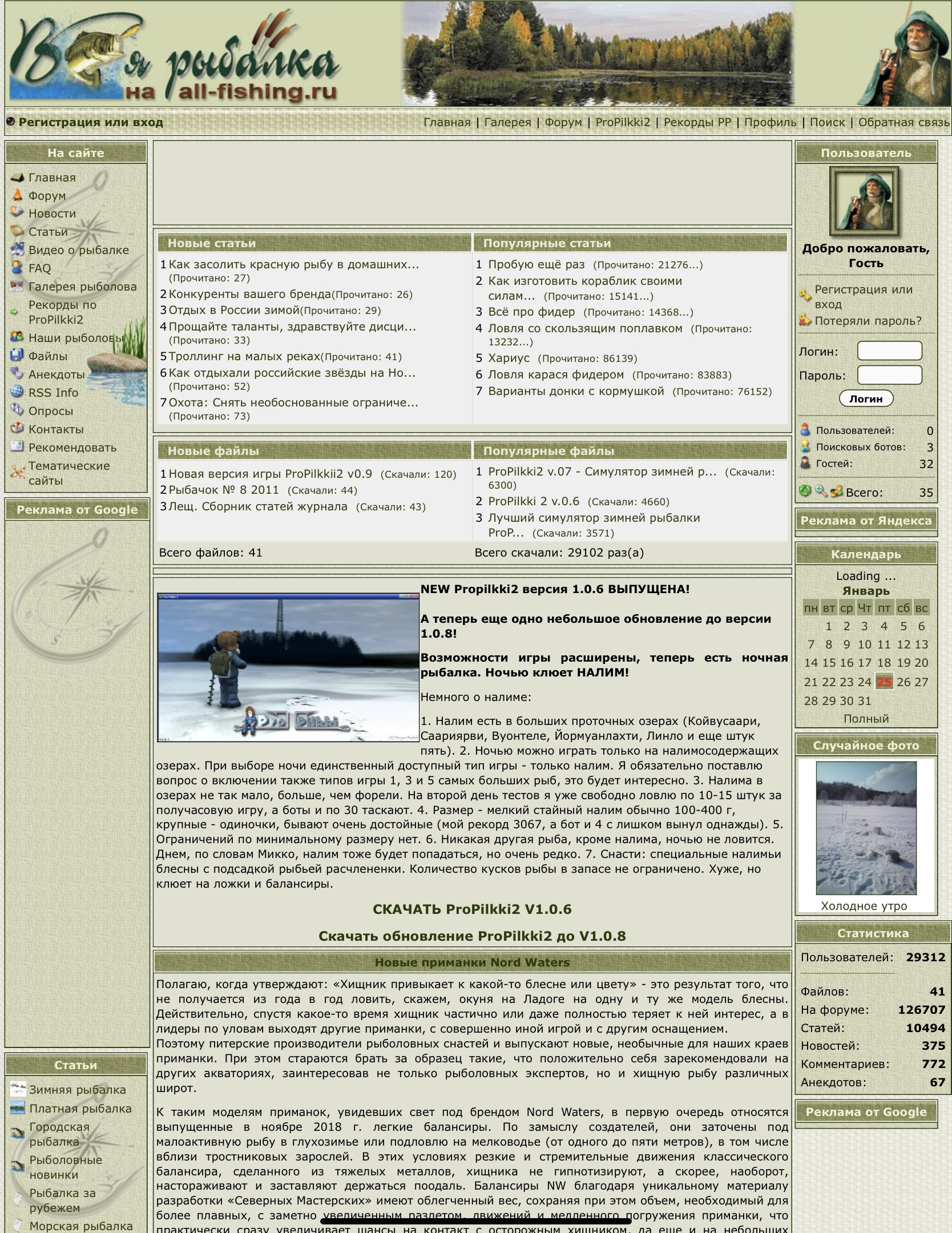Open Форум in top navigation bar
Image resolution: width=952 pixels, height=1233 pixels.
click(x=563, y=122)
